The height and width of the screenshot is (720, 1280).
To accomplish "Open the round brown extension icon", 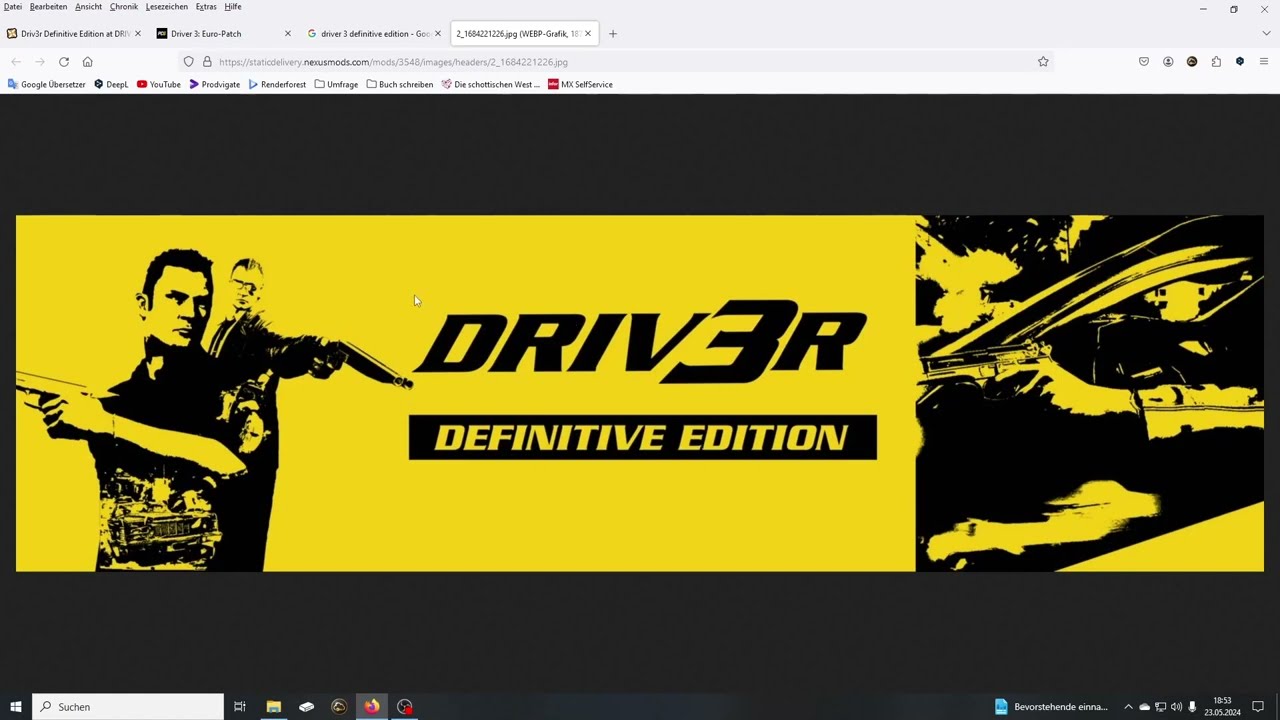I will [x=1192, y=62].
